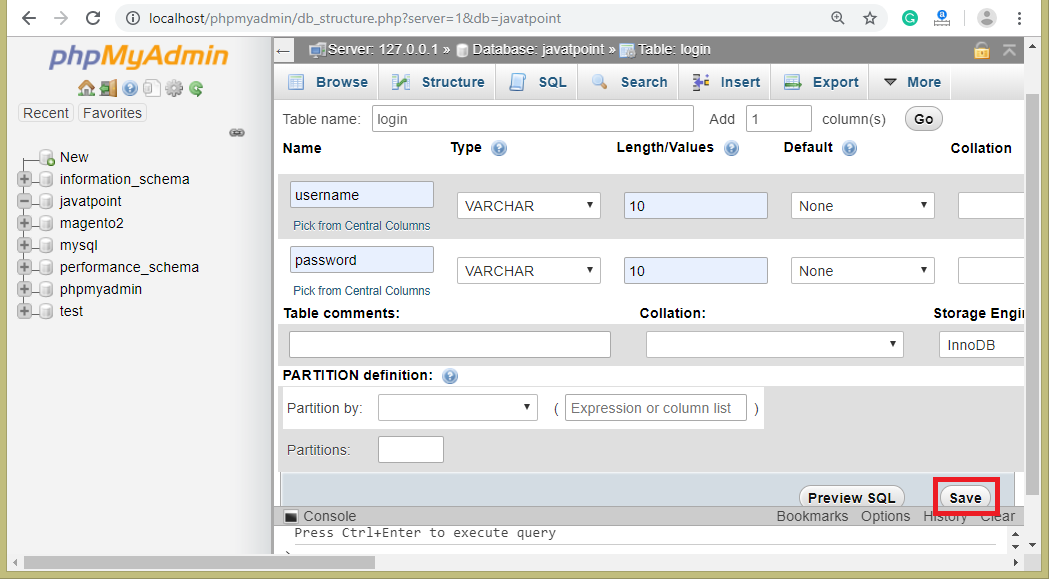
Task: Open username column VARCHAR type dropdown
Action: click(x=529, y=205)
